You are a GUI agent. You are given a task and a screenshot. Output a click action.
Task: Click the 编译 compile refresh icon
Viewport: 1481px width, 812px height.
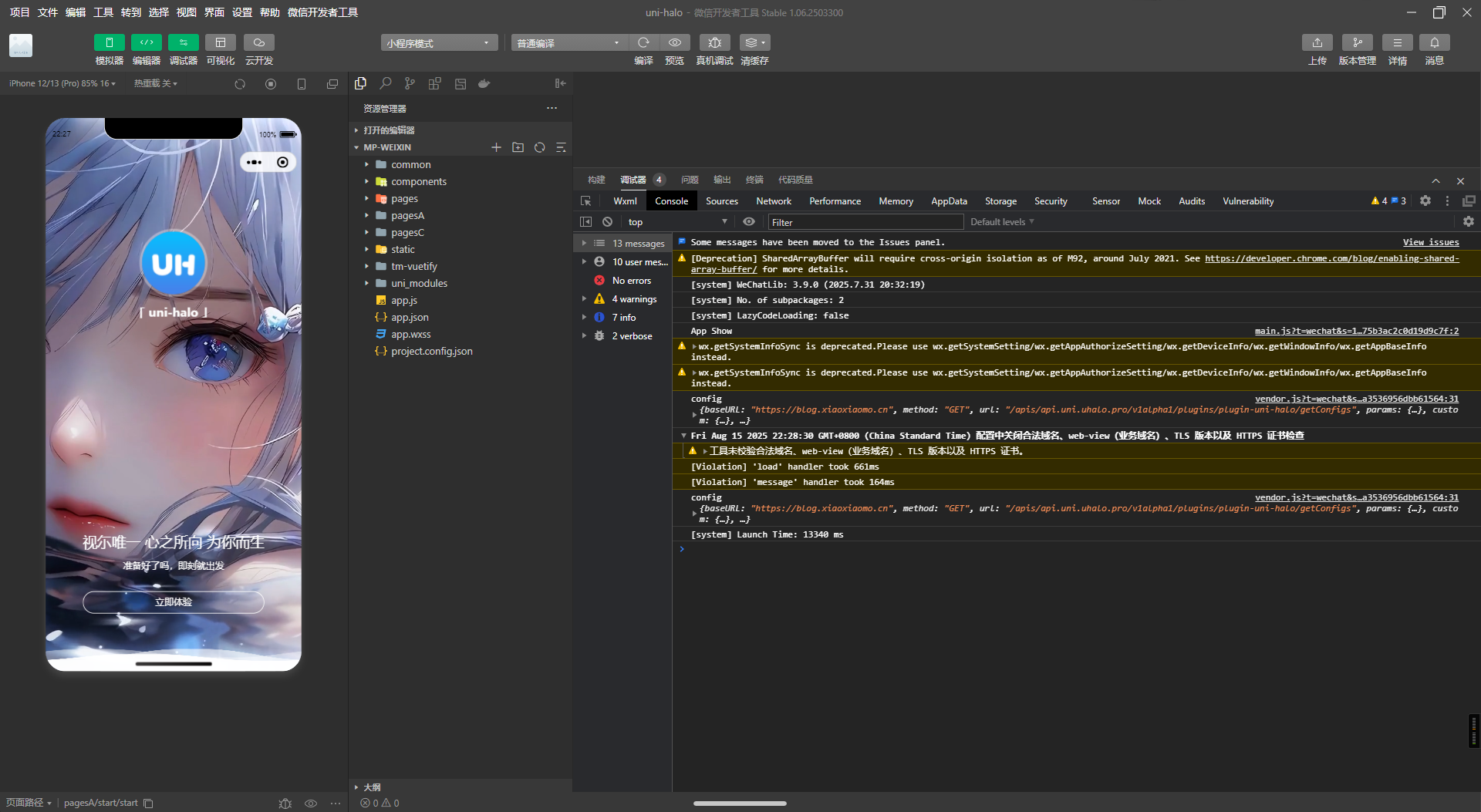643,42
